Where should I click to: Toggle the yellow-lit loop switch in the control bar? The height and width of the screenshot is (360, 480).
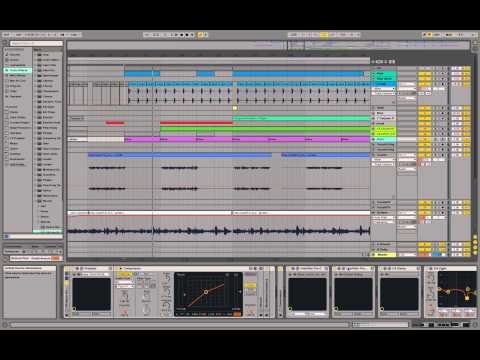coord(324,35)
